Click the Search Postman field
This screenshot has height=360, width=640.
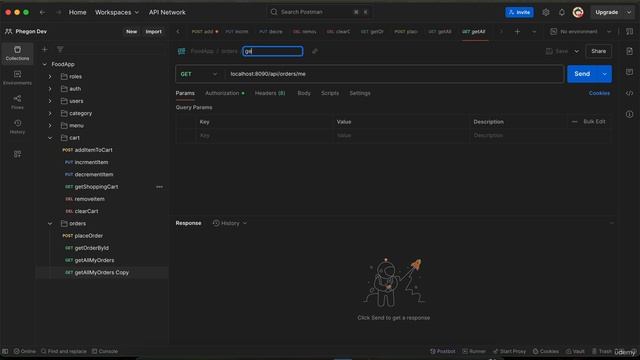[319, 12]
